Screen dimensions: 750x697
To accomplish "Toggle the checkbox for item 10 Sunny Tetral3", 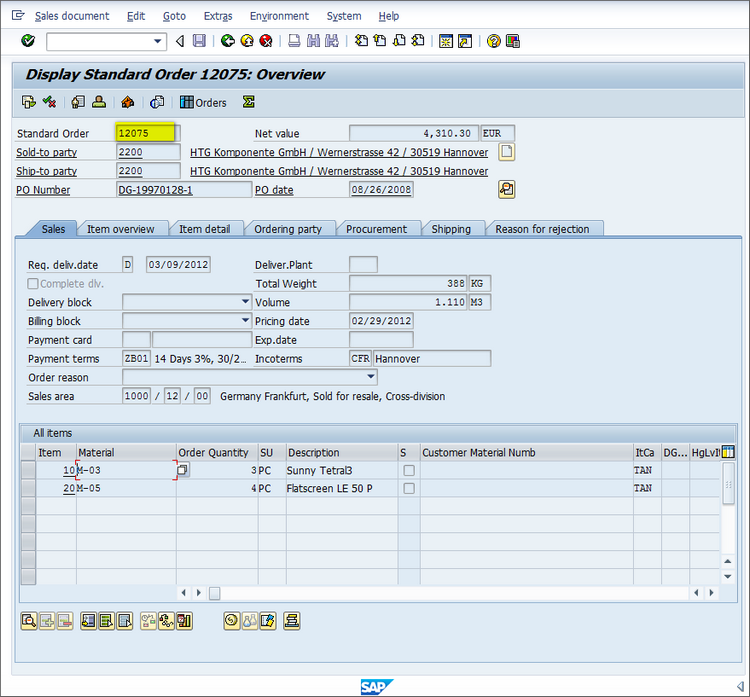I will pyautogui.click(x=408, y=470).
